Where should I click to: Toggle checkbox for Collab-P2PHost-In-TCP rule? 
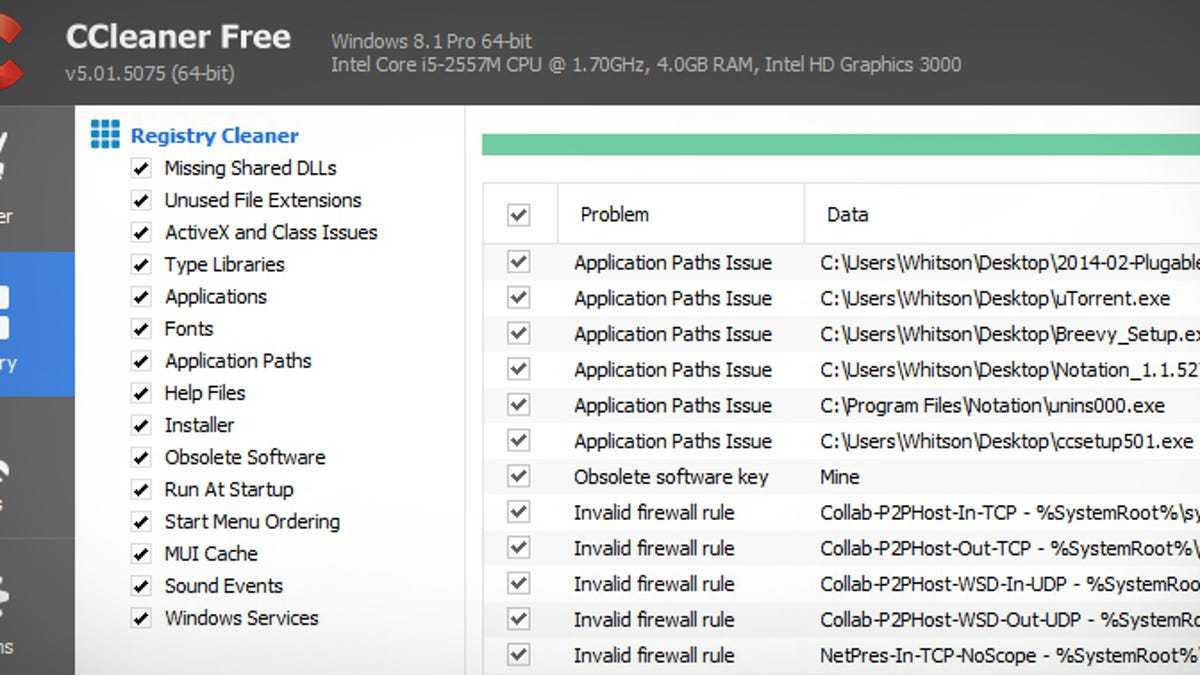click(x=518, y=512)
